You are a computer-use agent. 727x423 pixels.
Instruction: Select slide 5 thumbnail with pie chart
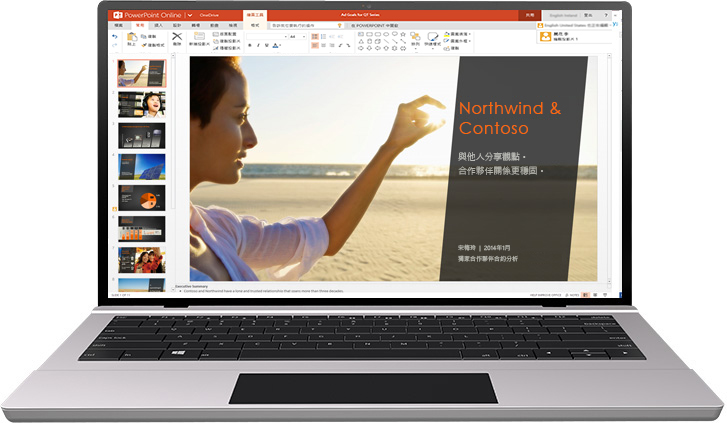[x=141, y=198]
